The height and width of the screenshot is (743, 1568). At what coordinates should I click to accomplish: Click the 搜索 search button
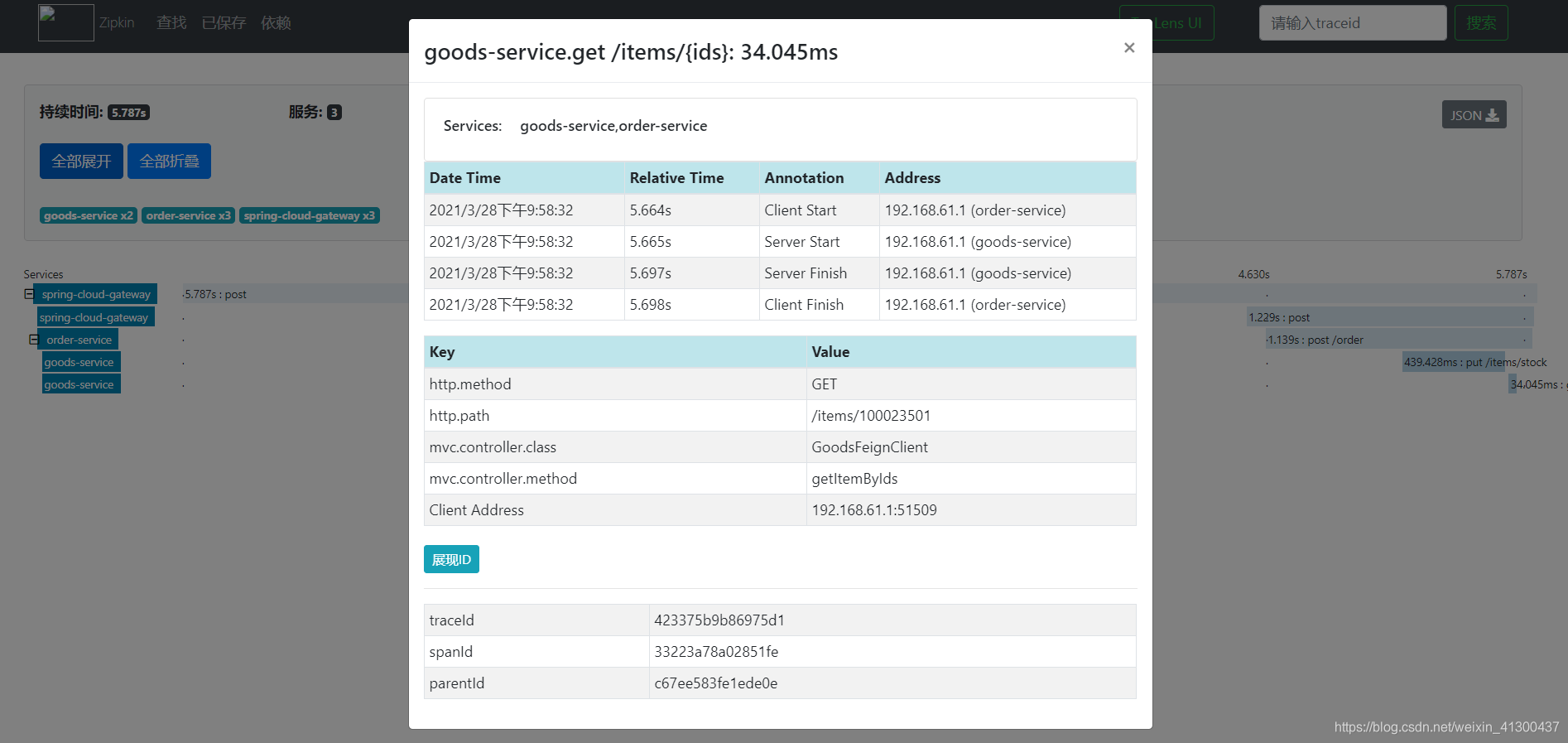[x=1481, y=23]
